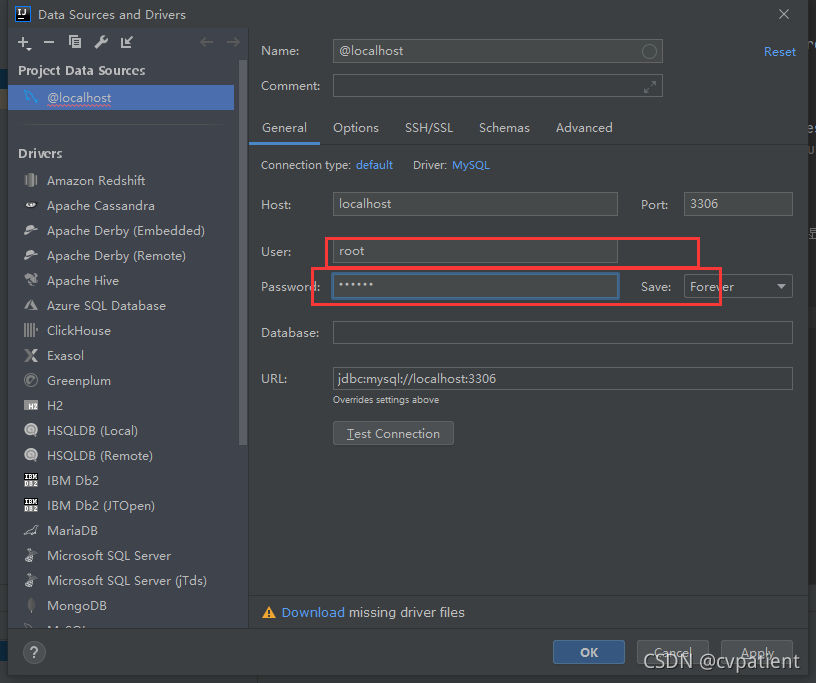Viewport: 816px width, 683px height.
Task: Click Download missing driver files link
Action: [313, 613]
